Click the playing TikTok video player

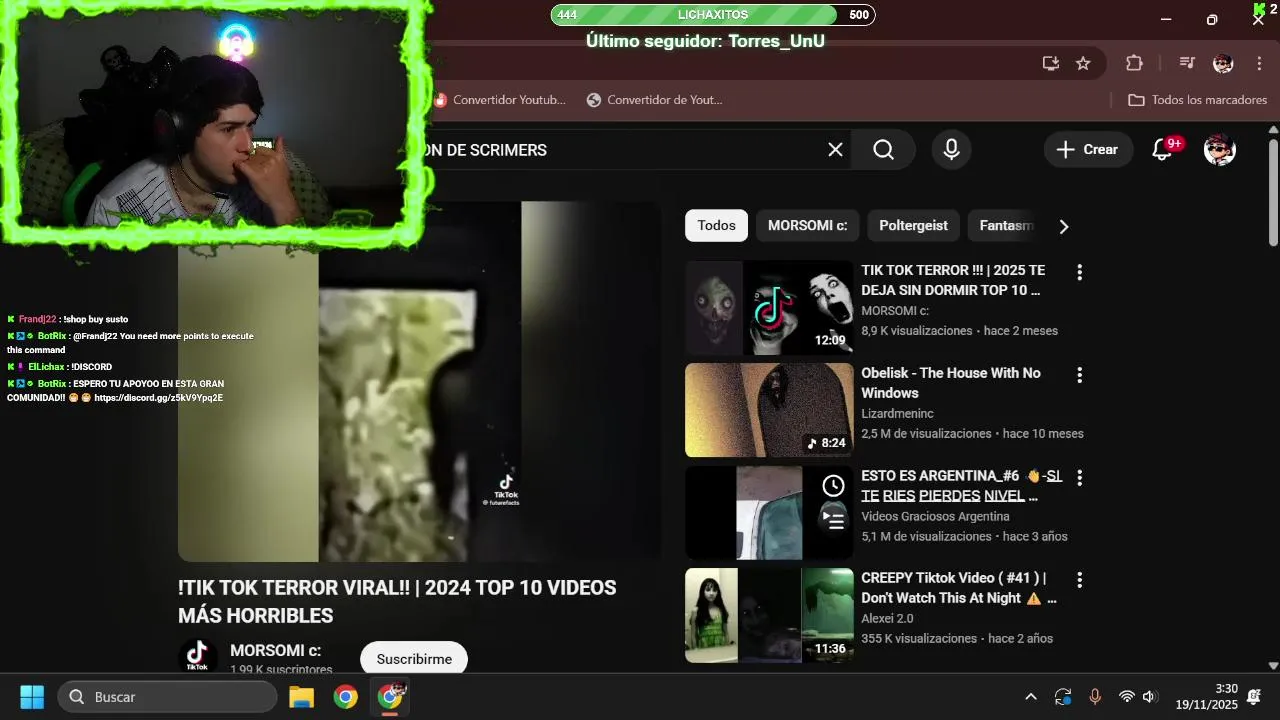tap(420, 381)
